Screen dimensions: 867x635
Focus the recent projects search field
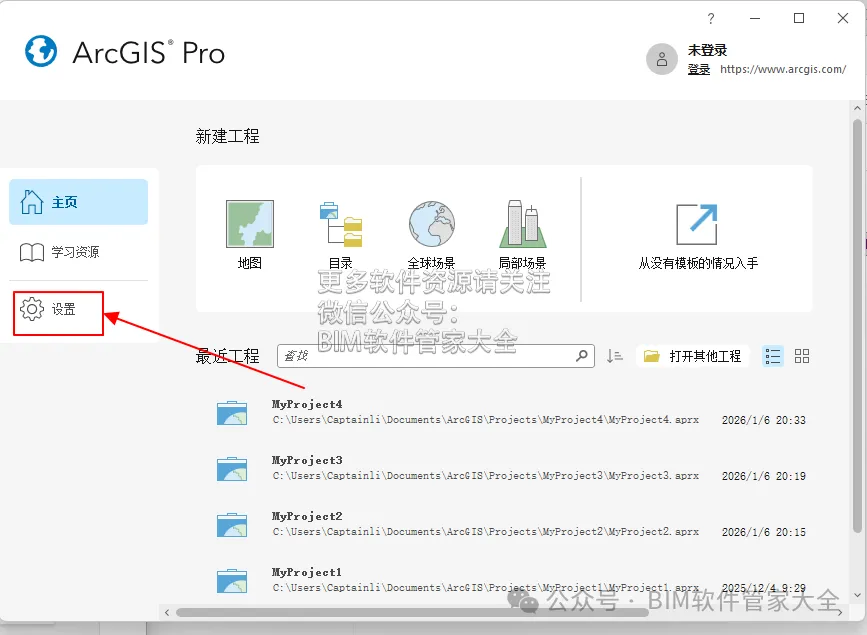(436, 356)
